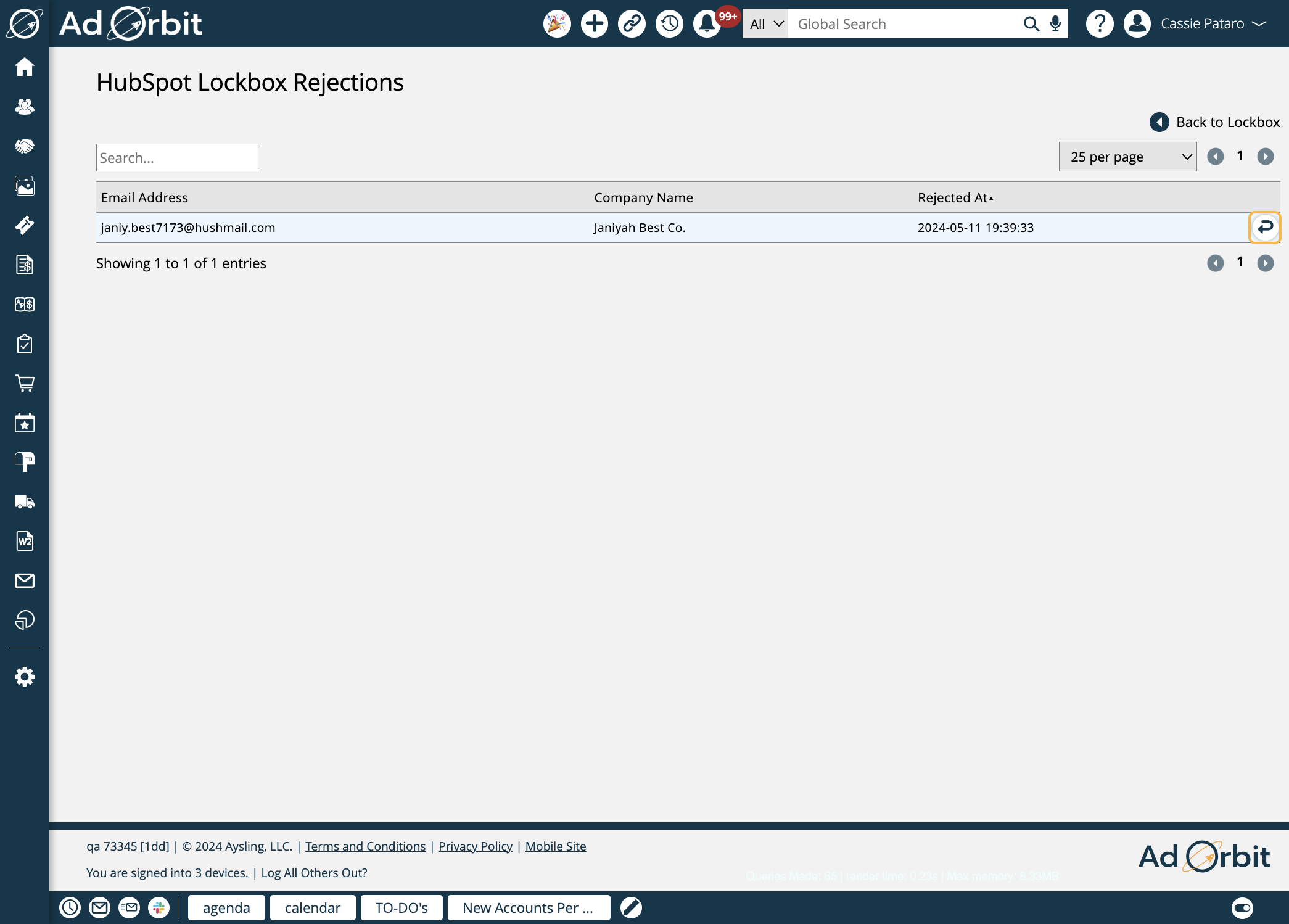Image resolution: width=1289 pixels, height=924 pixels.
Task: Open the agenda tab in the bottom bar
Action: 226,907
